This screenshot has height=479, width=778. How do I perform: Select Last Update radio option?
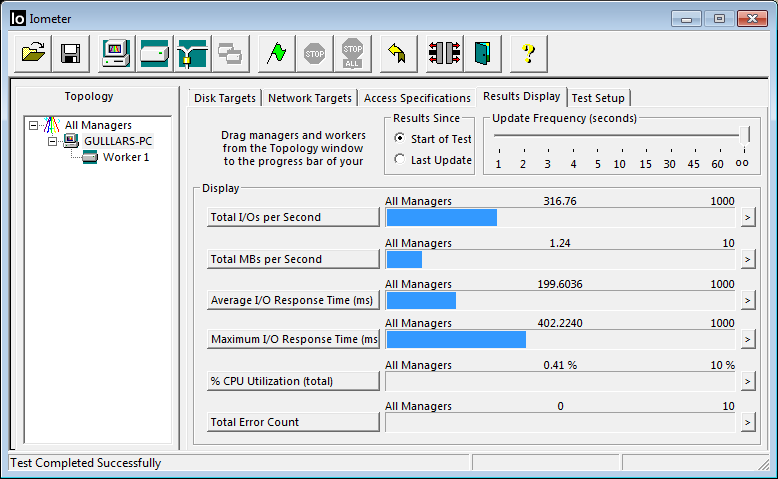399,159
